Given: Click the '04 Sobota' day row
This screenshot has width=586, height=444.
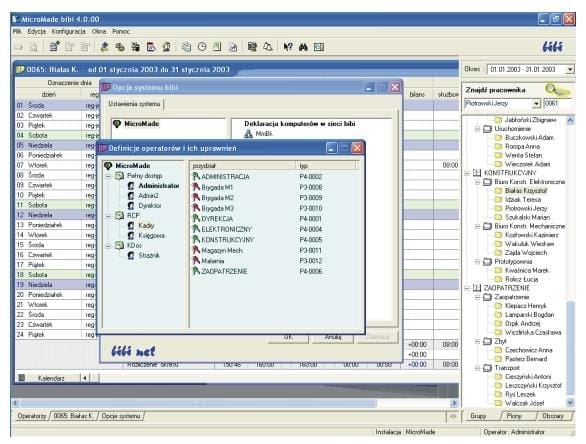Looking at the screenshot, I should point(56,135).
